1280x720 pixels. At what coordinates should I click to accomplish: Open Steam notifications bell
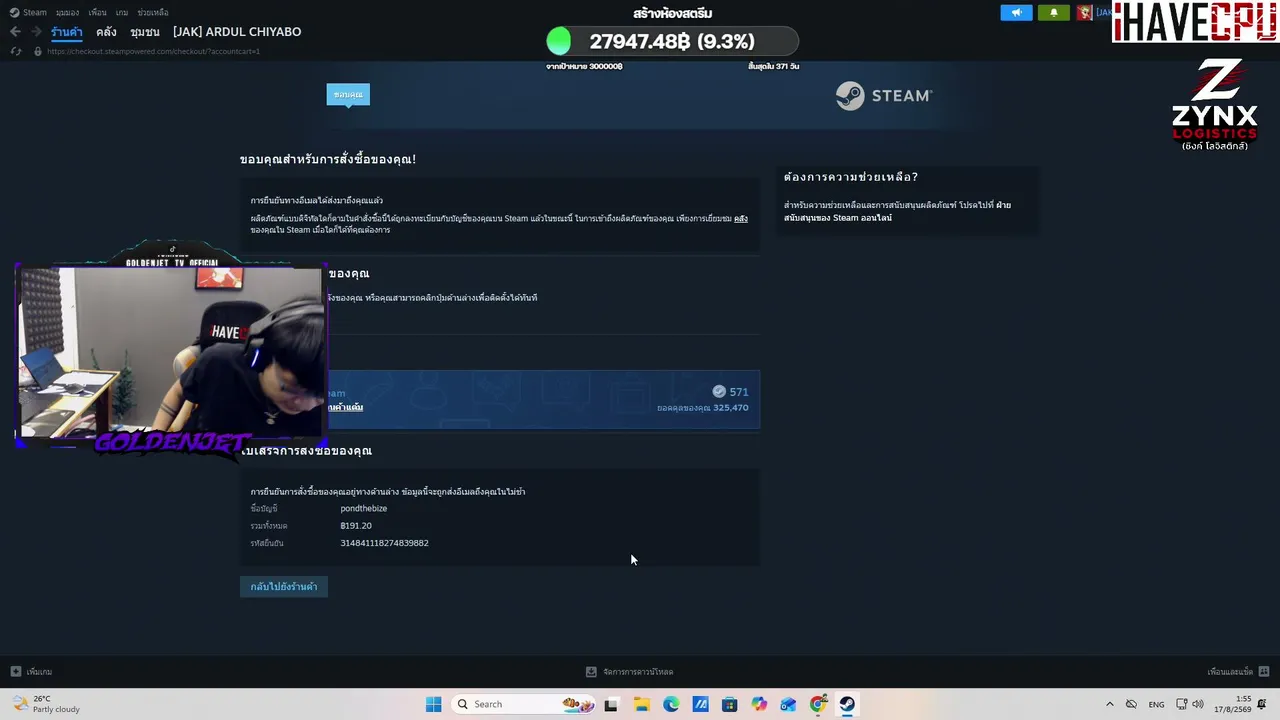tap(1053, 13)
